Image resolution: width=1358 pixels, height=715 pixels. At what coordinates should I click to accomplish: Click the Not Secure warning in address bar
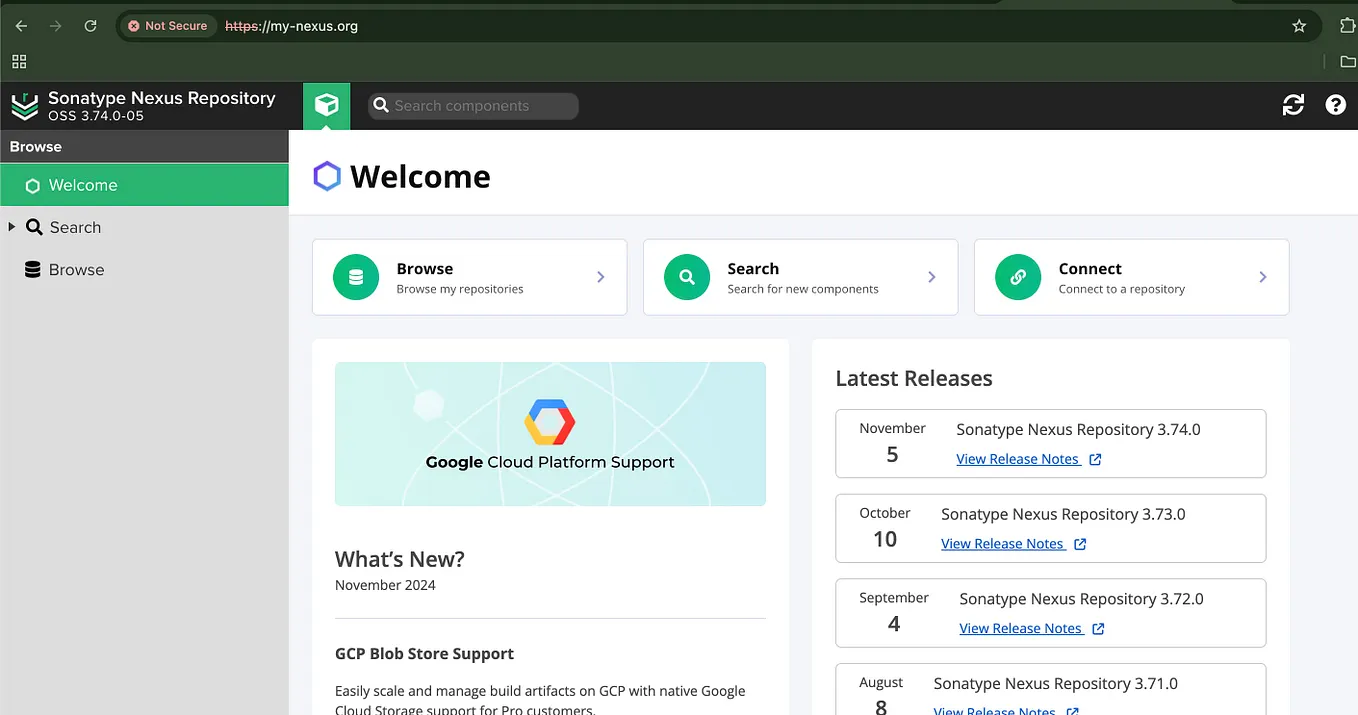tap(167, 26)
